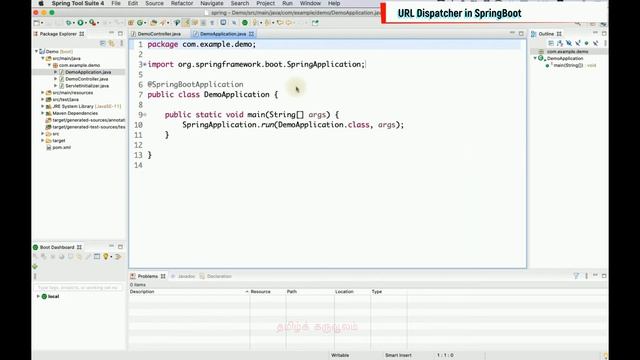640x360 pixels.
Task: Expand JRE System Library node arrow
Action: click(42, 106)
